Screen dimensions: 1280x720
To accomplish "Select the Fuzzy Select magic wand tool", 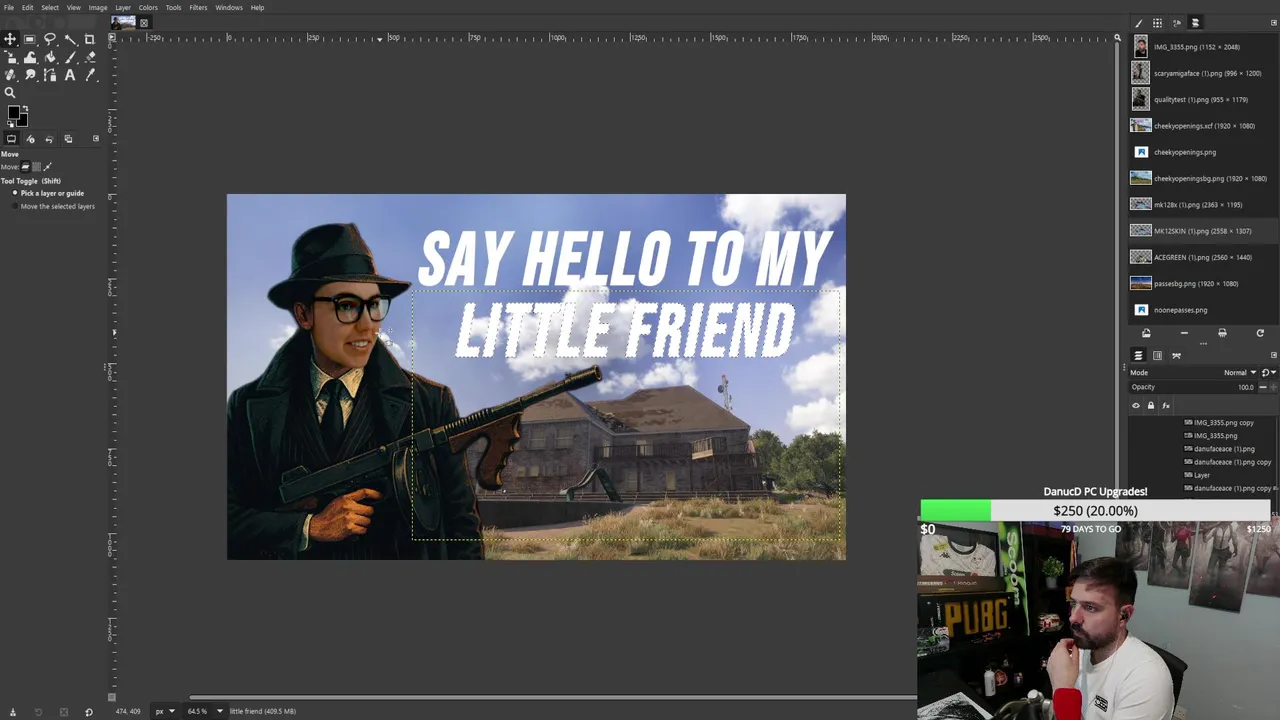I will 70,39.
